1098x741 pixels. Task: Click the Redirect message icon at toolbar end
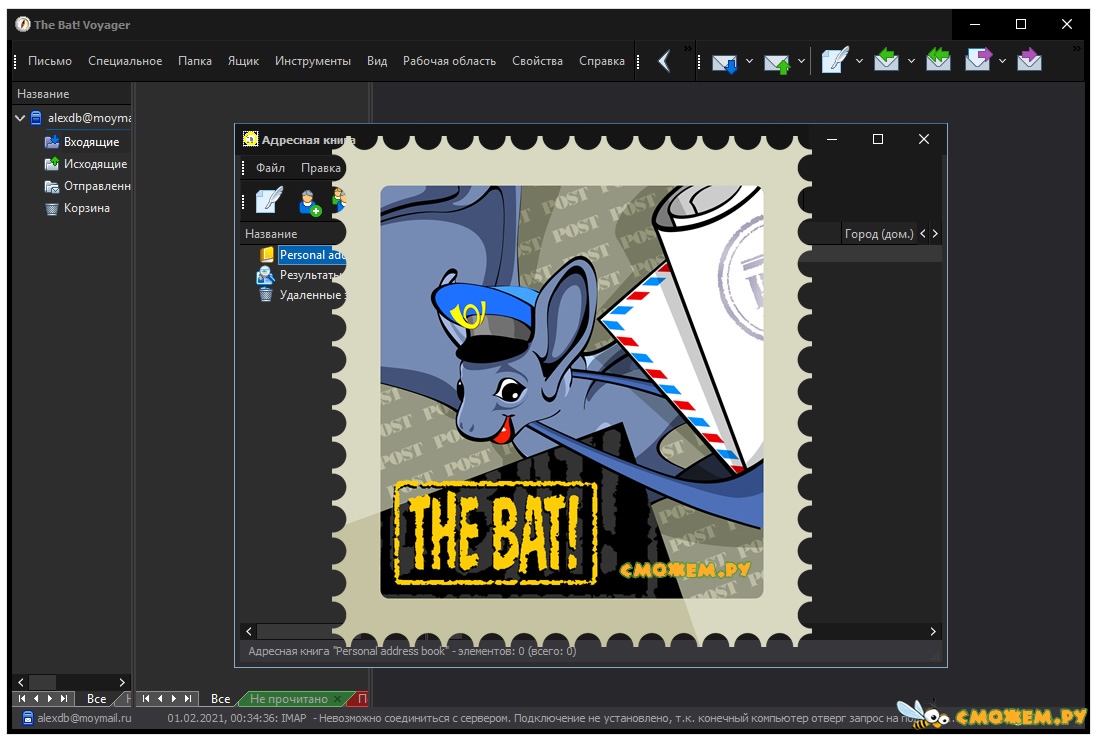(1029, 60)
